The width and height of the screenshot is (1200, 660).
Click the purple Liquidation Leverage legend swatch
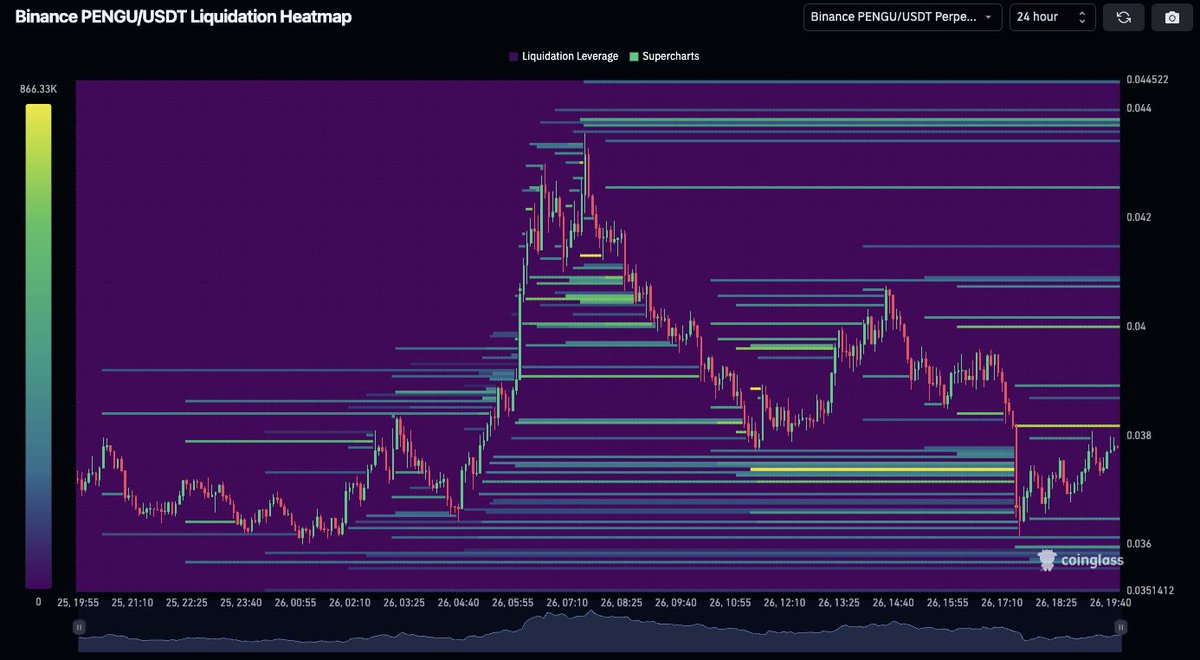pyautogui.click(x=514, y=57)
